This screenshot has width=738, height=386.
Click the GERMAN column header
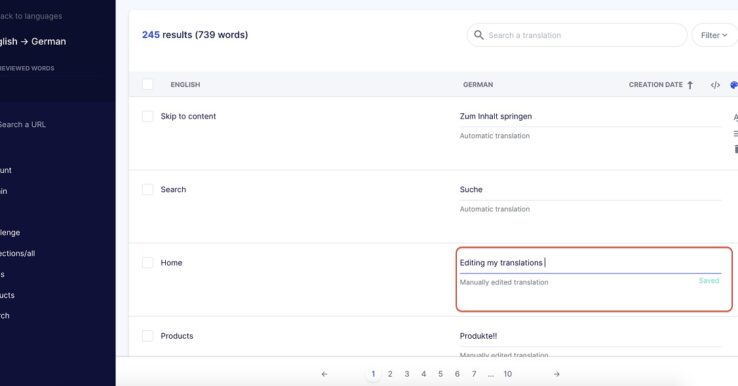pyautogui.click(x=478, y=85)
